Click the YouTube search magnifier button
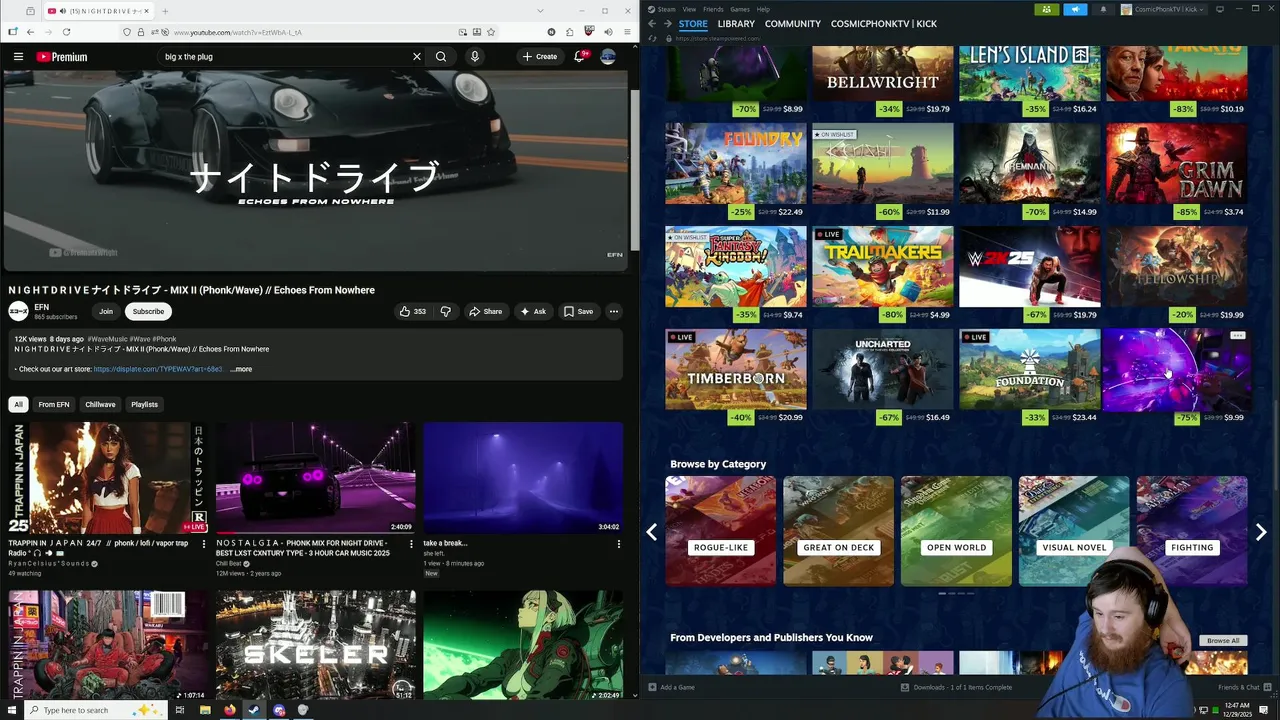The width and height of the screenshot is (1280, 720). coord(441,57)
